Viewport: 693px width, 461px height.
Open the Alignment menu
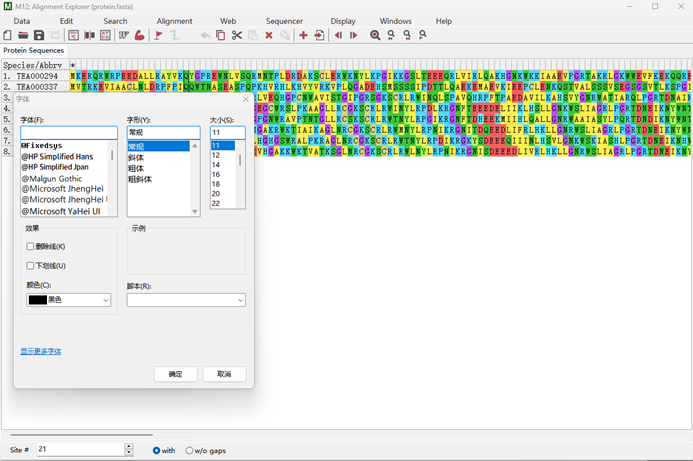click(175, 21)
